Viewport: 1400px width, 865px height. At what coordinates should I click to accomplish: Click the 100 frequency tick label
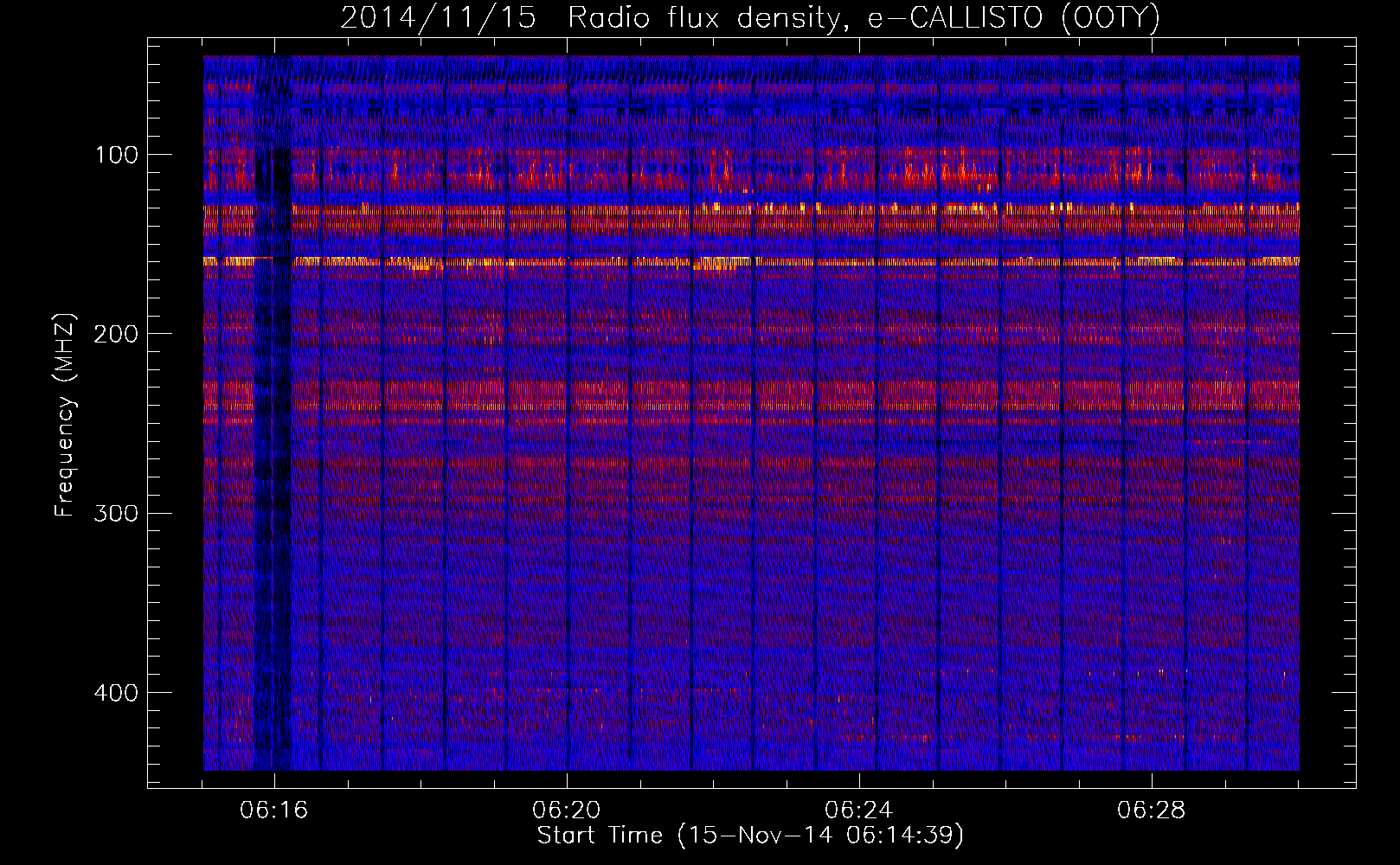point(117,155)
